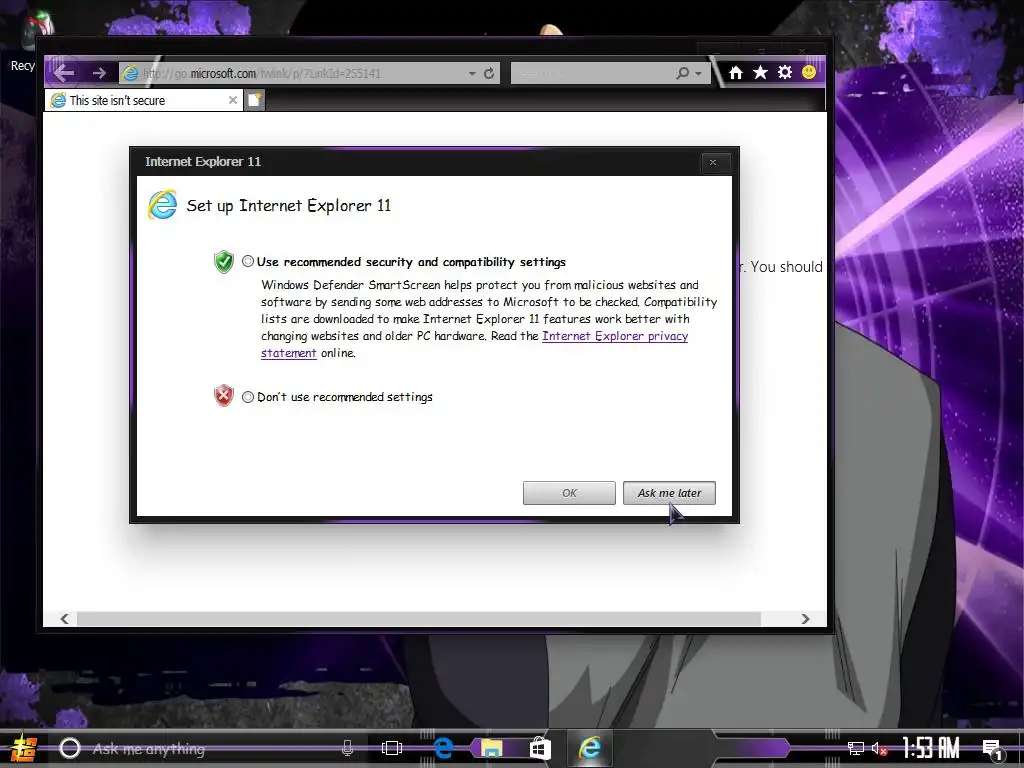Open Task View from the taskbar
This screenshot has width=1024, height=768.
(392, 748)
